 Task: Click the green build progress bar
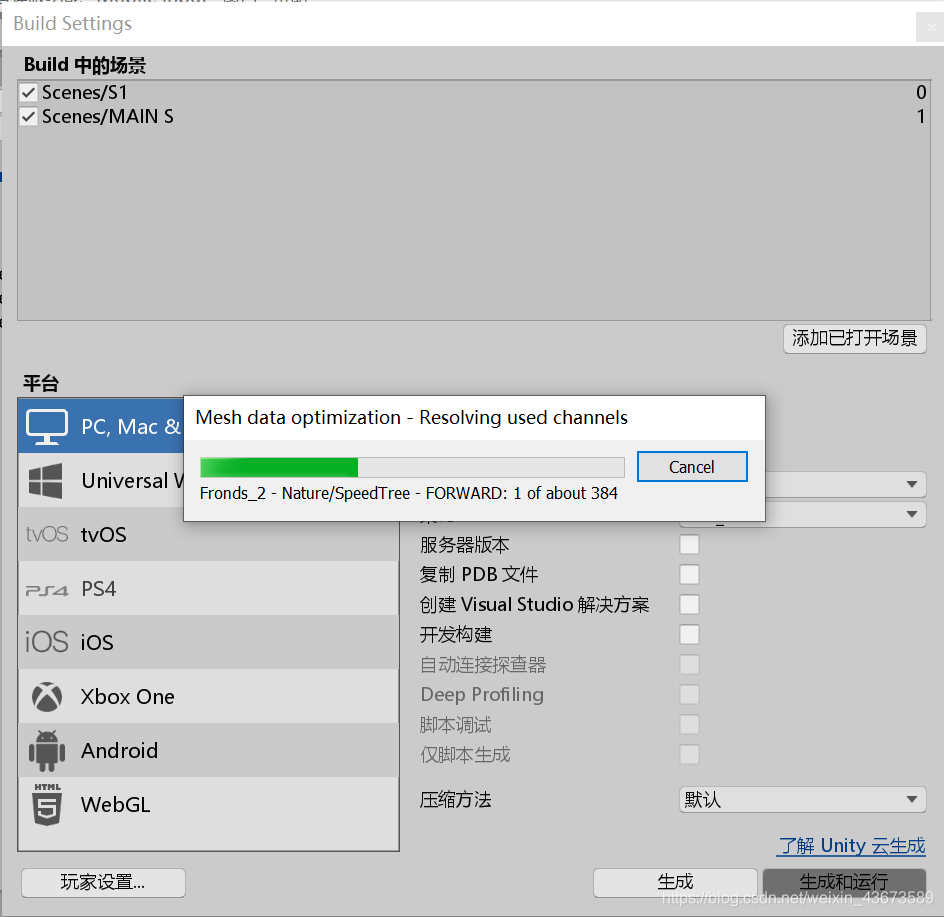[x=412, y=467]
